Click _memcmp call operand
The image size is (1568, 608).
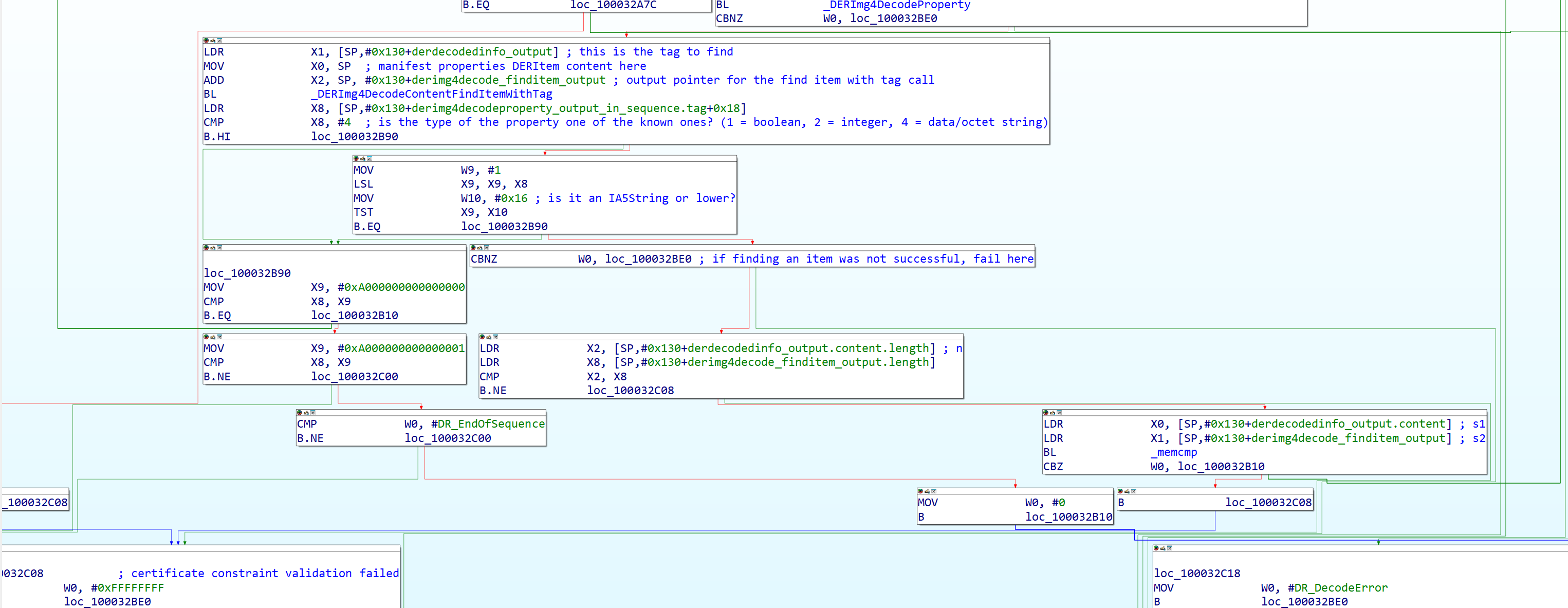(1173, 452)
